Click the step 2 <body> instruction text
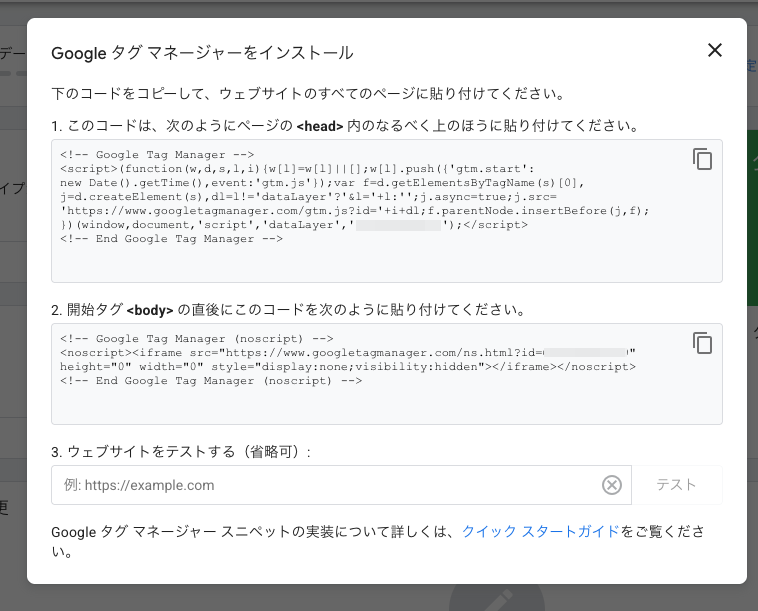758x611 pixels. (288, 310)
